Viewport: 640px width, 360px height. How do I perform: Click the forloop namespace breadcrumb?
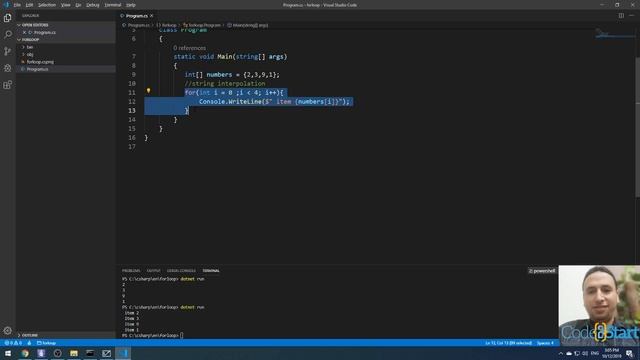click(167, 25)
